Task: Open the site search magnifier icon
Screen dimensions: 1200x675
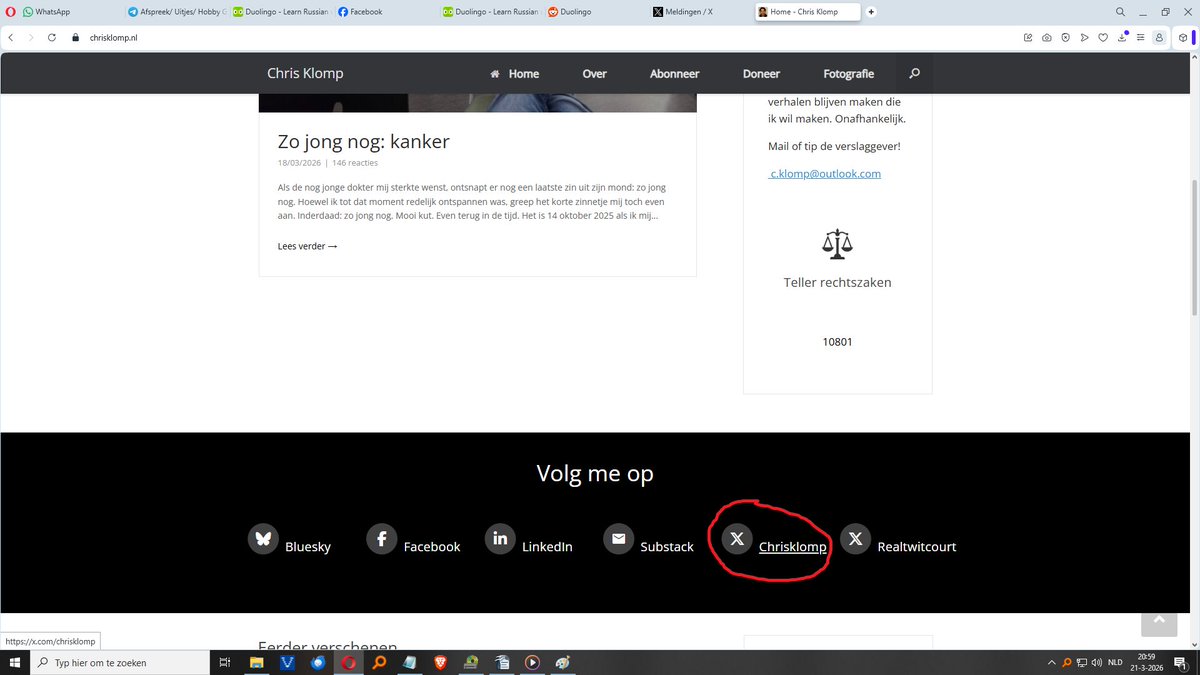Action: [914, 73]
